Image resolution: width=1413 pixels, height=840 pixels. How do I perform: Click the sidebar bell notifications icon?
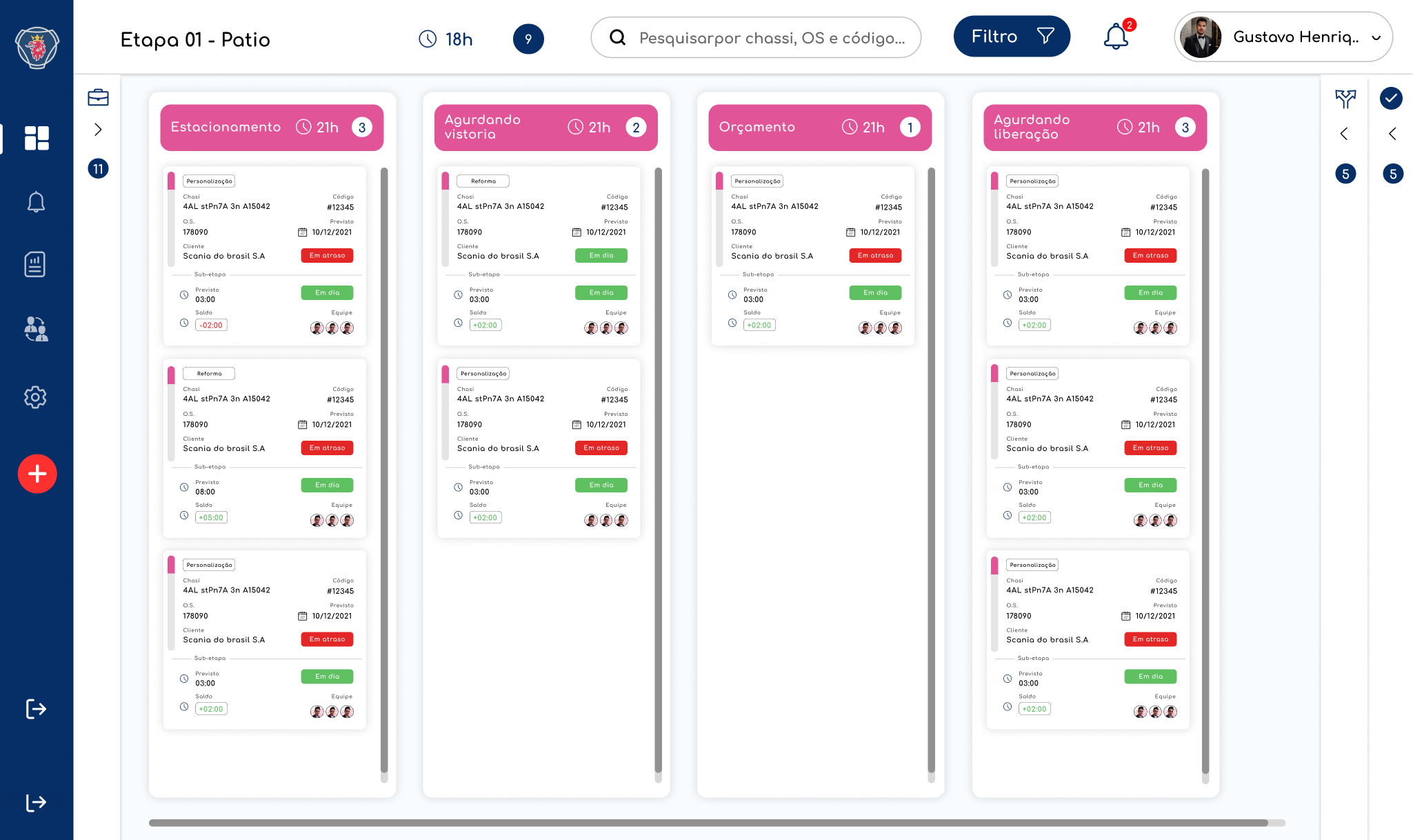coord(36,202)
